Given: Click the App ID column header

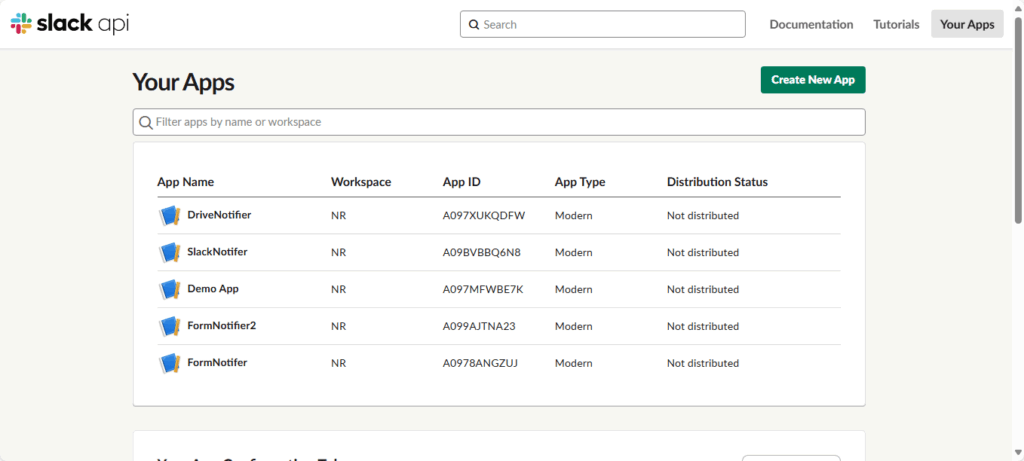Looking at the screenshot, I should [462, 182].
